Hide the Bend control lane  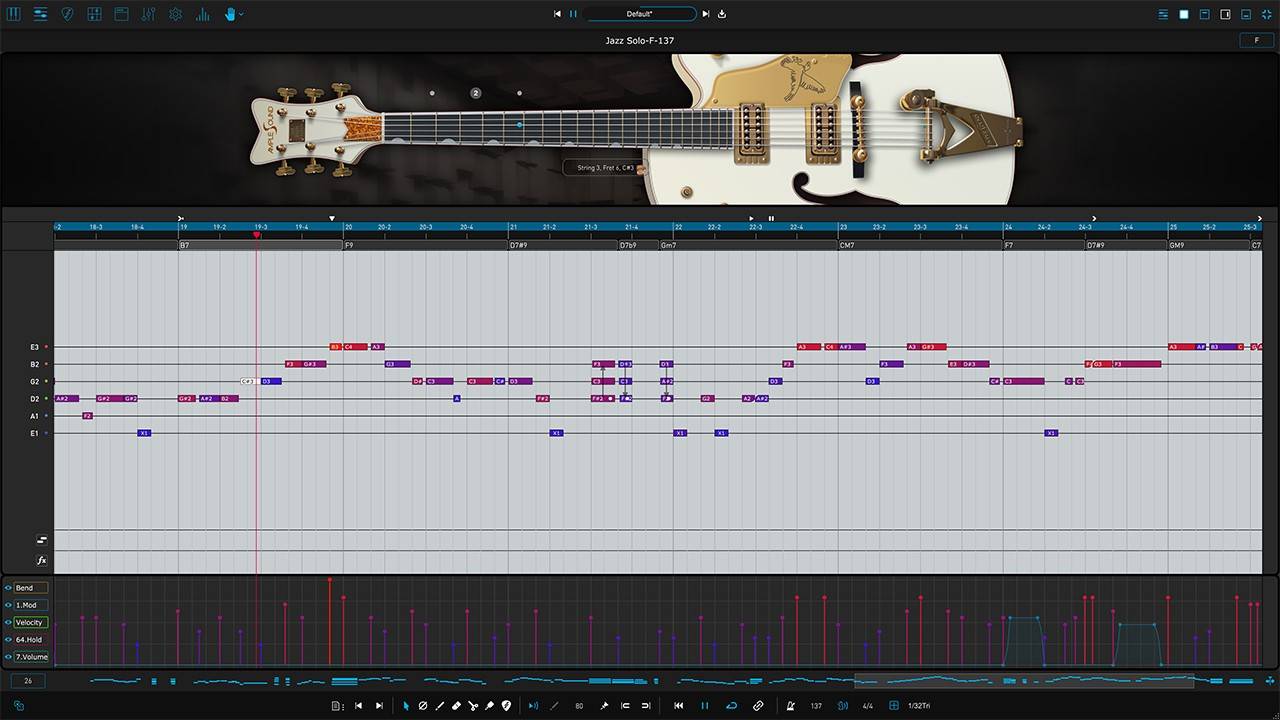(8, 588)
